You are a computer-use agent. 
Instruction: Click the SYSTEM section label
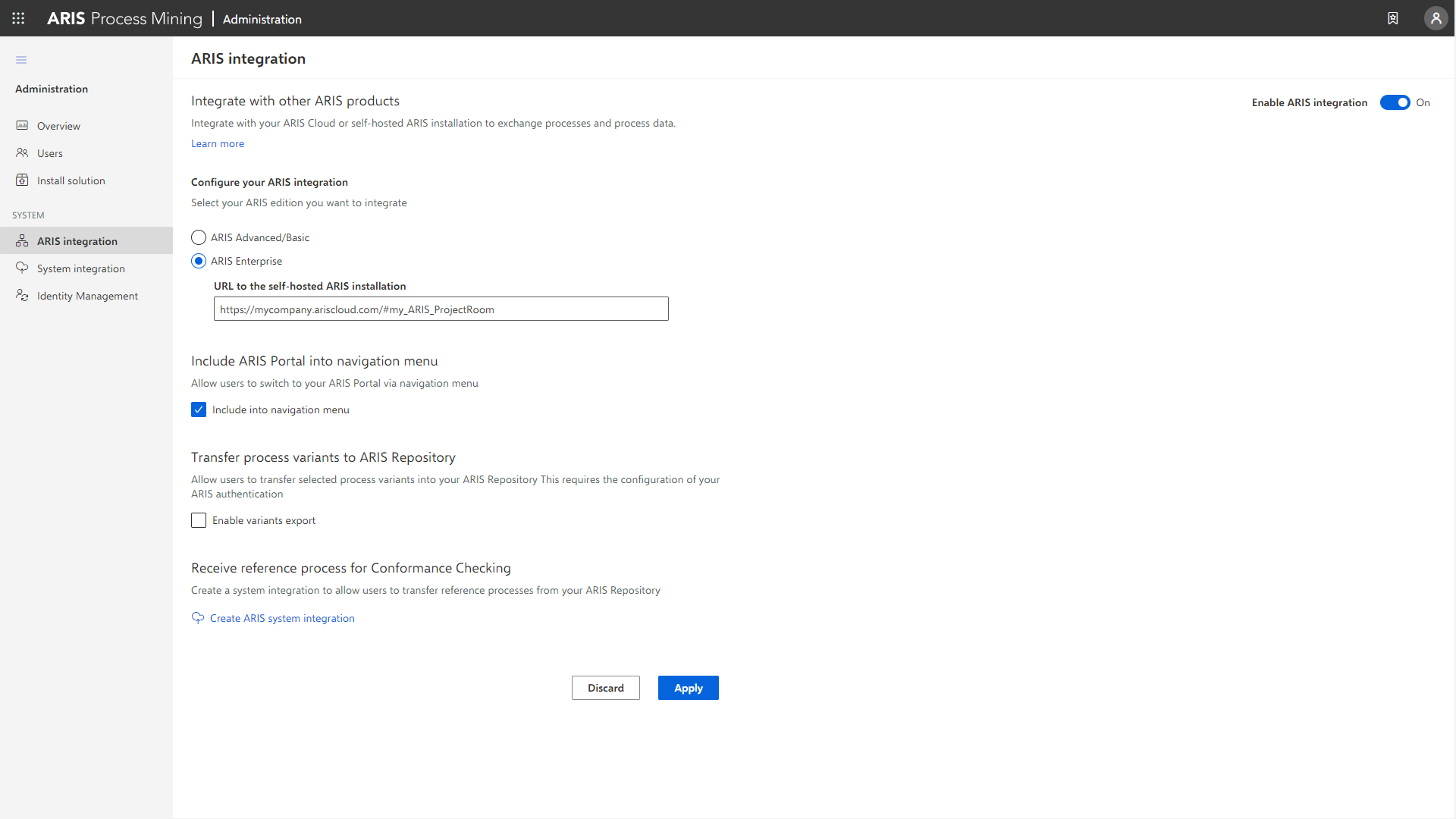(x=28, y=215)
